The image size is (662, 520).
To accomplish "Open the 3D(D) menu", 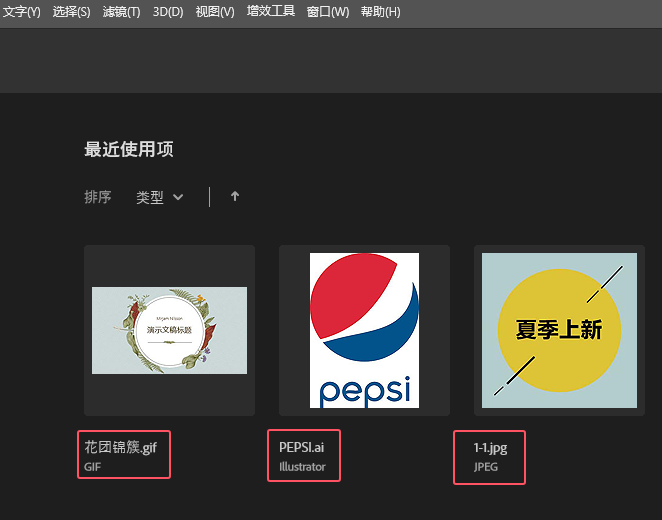I will pyautogui.click(x=168, y=11).
